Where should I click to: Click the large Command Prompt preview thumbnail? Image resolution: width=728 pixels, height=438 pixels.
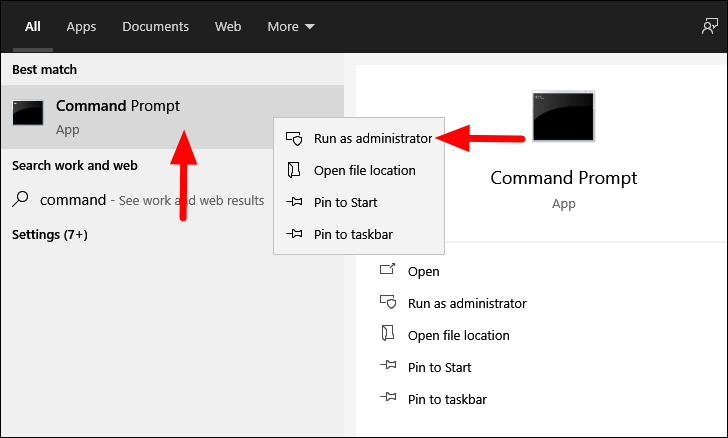click(563, 117)
